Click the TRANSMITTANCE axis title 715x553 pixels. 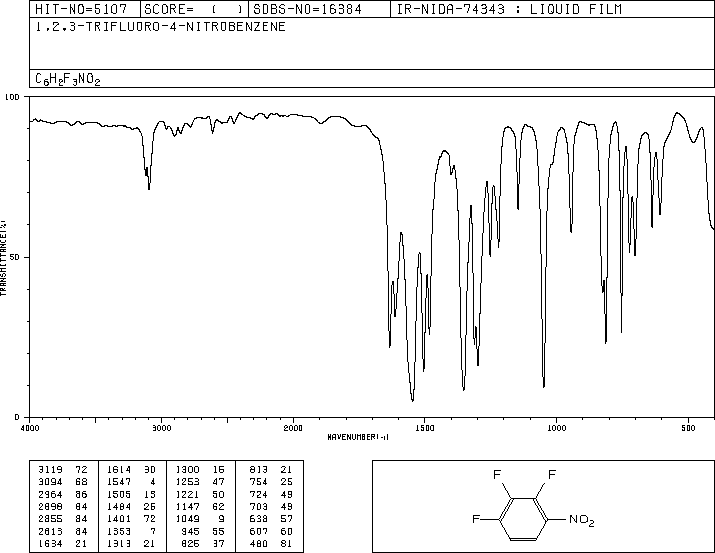click(x=3, y=258)
